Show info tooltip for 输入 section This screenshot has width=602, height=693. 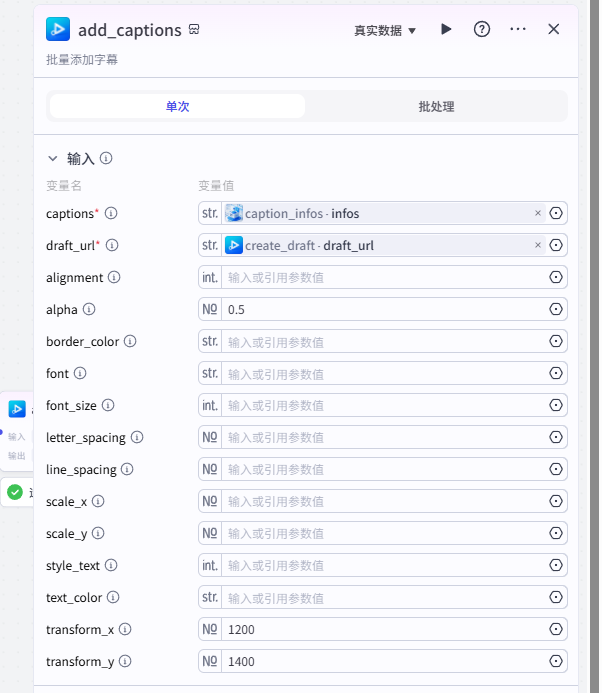point(106,158)
